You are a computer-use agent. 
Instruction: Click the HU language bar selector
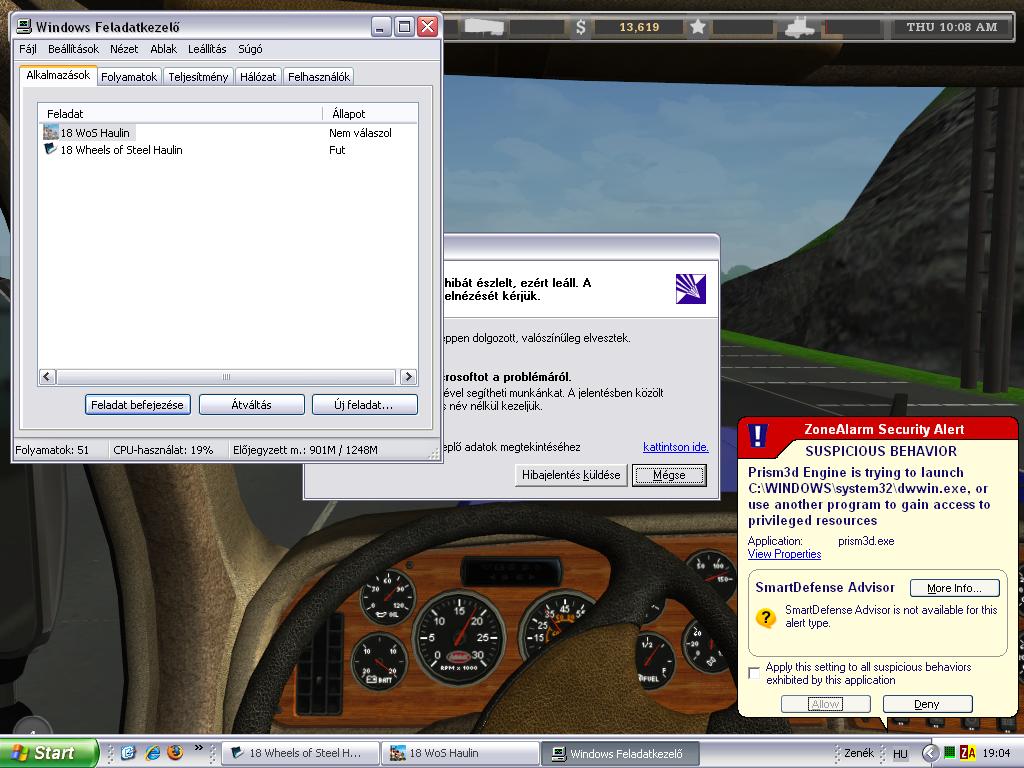[900, 753]
